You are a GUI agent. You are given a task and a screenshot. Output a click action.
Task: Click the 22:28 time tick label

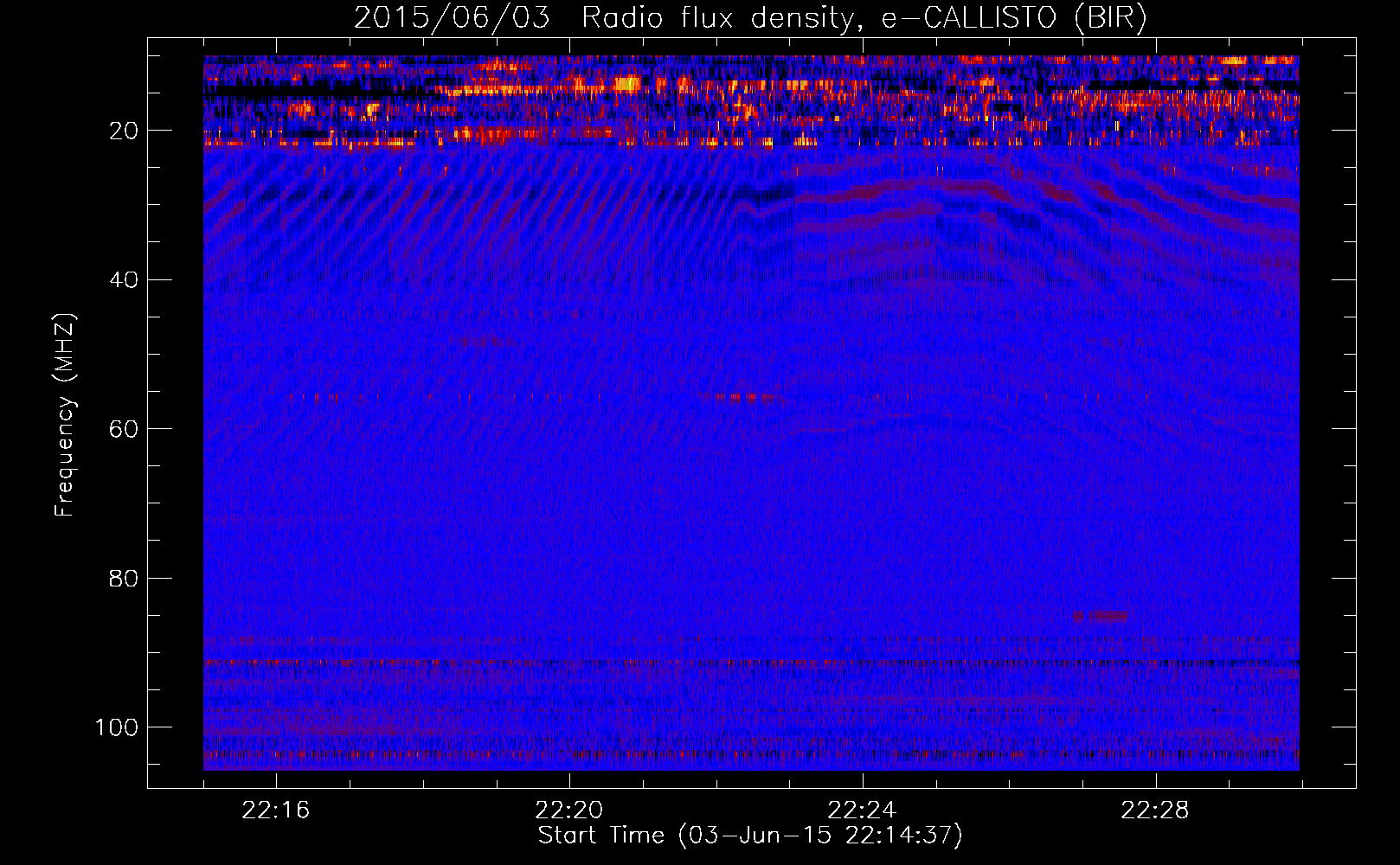pyautogui.click(x=1155, y=811)
